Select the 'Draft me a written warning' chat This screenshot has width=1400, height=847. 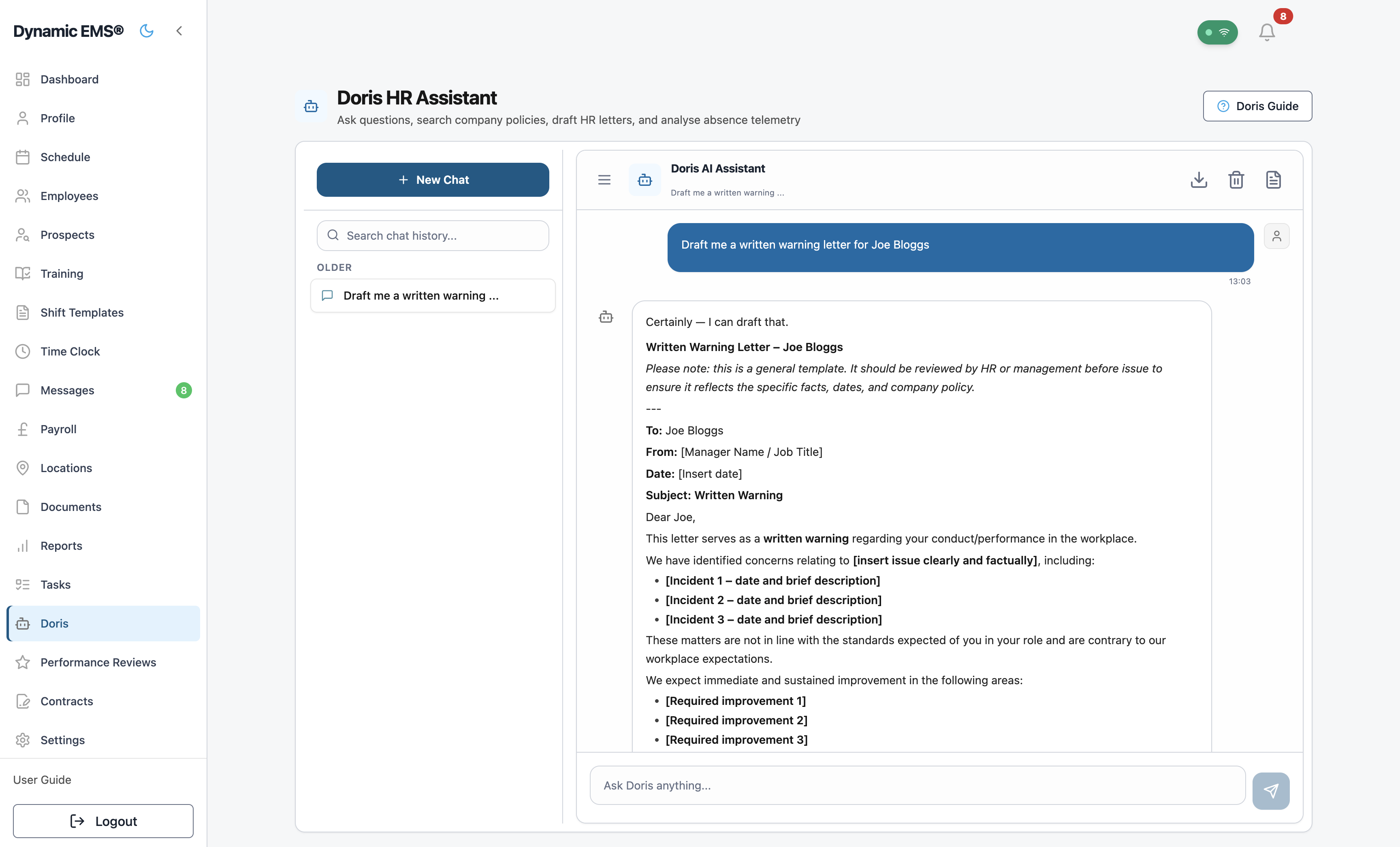pyautogui.click(x=432, y=295)
